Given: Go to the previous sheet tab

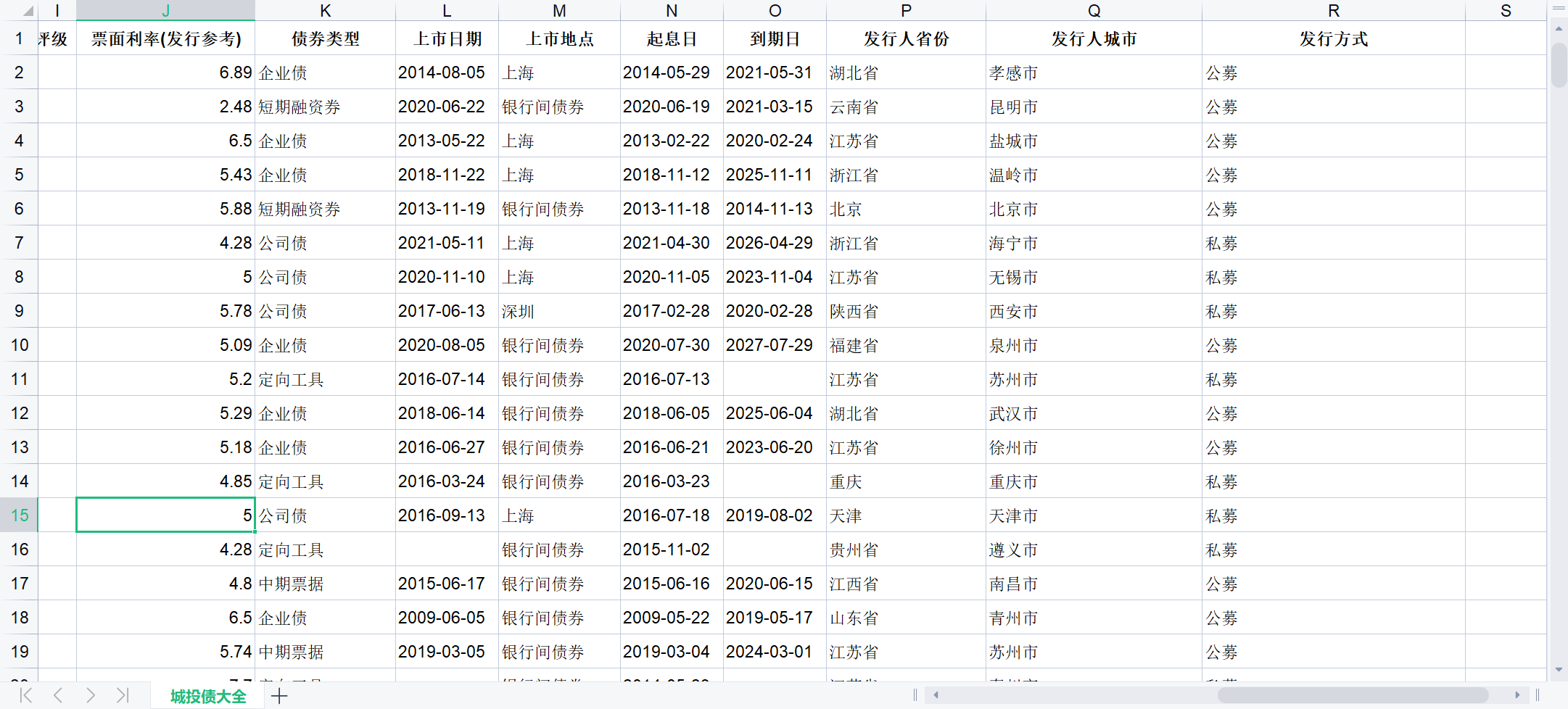Looking at the screenshot, I should (58, 696).
